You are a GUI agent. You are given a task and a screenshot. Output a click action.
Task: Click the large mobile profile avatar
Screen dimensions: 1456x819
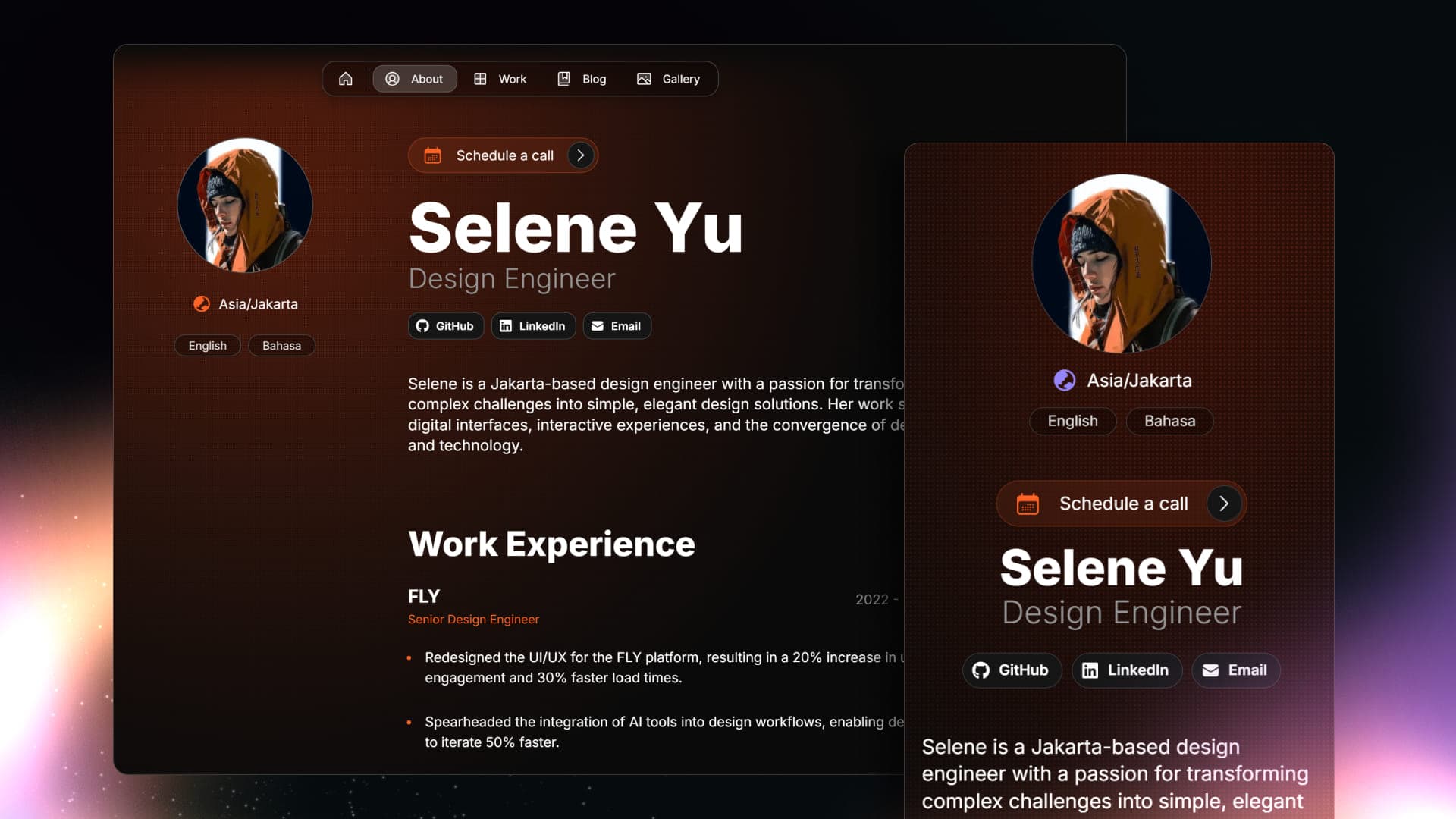1121,263
